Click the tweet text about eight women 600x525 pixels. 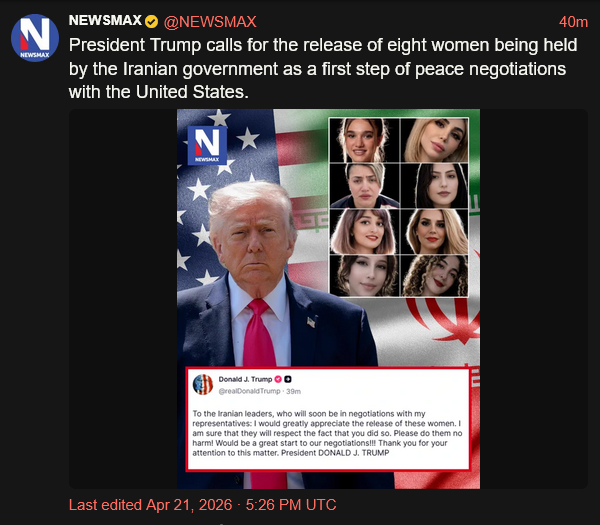click(x=323, y=68)
